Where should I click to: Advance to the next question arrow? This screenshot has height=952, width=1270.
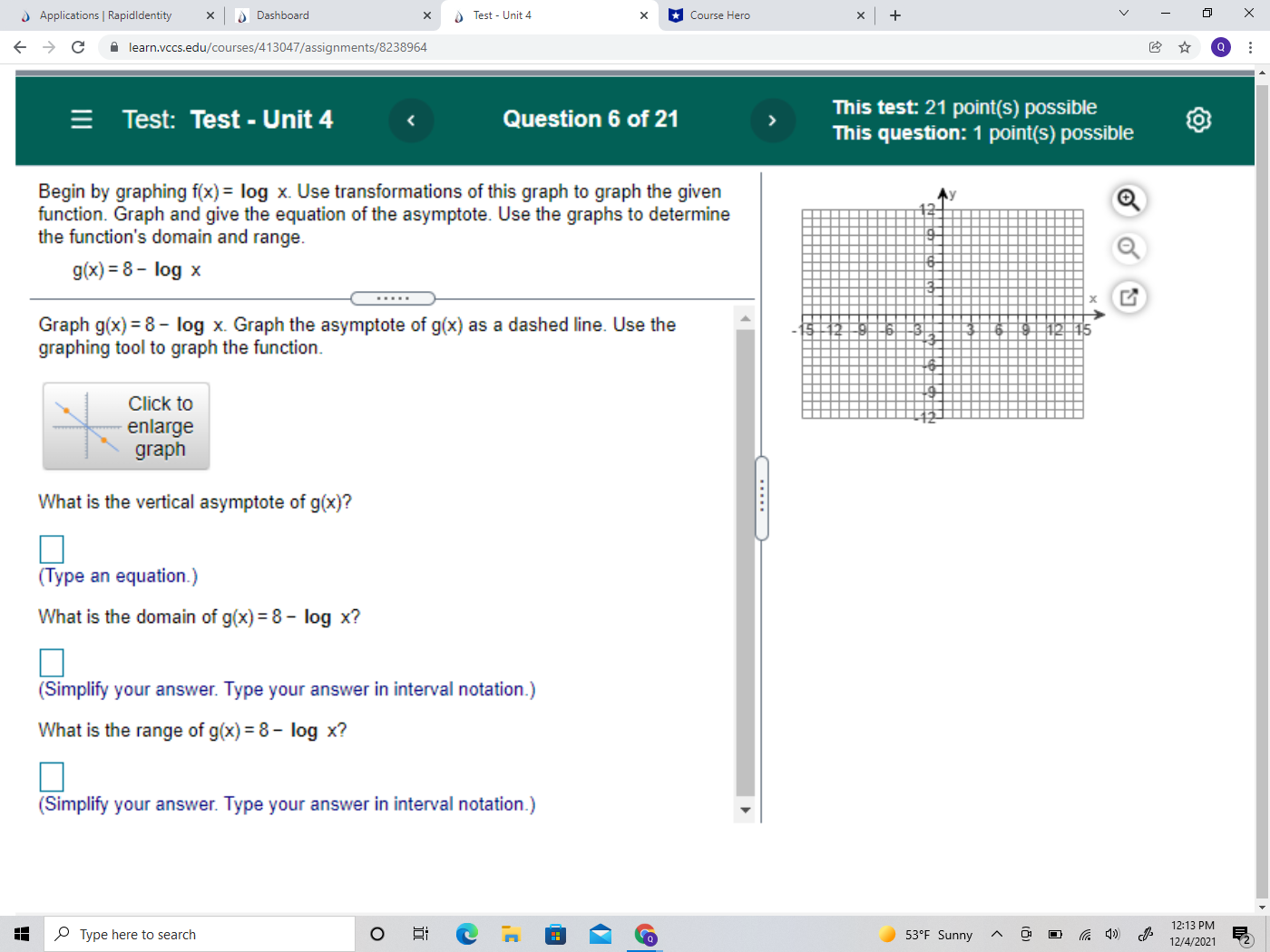pyautogui.click(x=772, y=120)
